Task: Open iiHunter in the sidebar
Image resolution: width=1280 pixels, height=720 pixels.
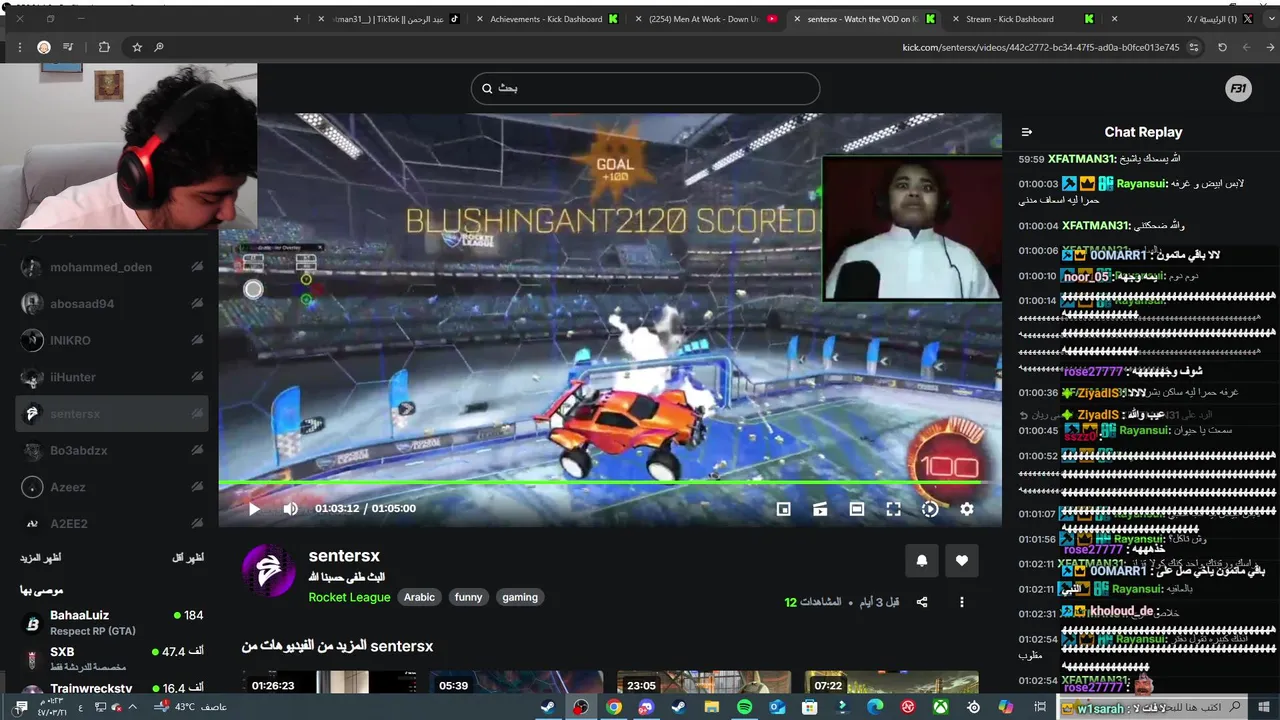Action: pos(112,377)
